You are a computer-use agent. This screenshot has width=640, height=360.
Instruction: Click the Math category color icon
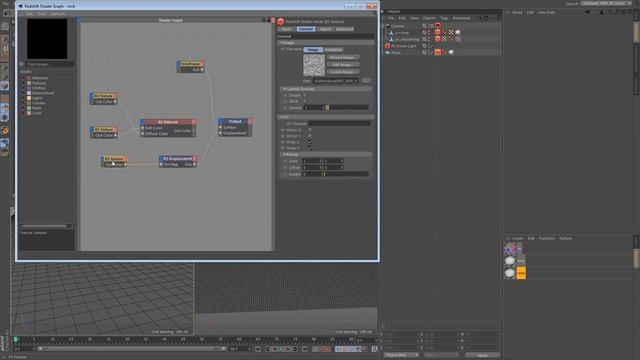tap(29, 108)
